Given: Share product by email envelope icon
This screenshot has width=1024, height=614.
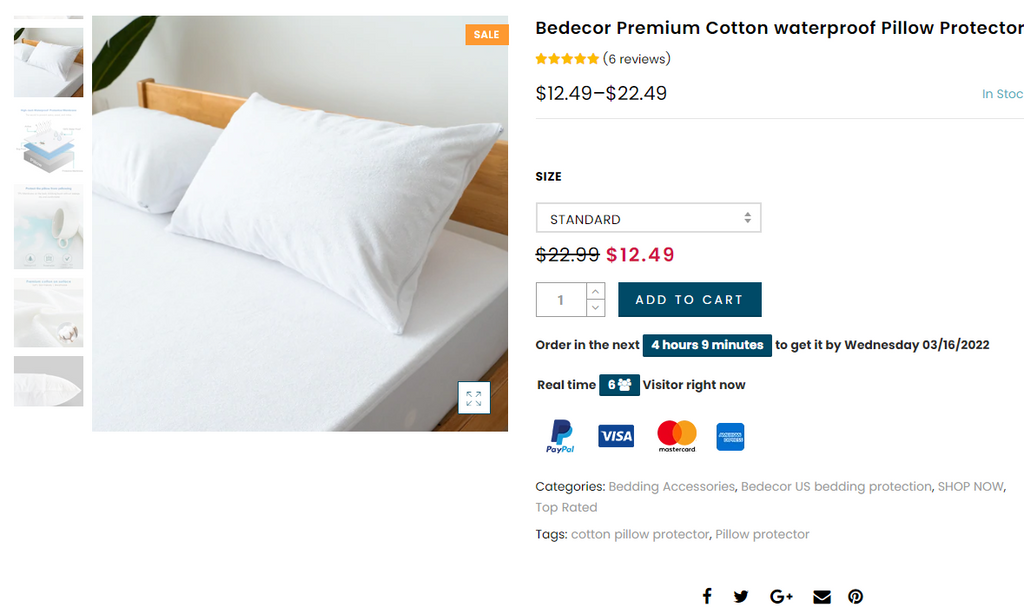Looking at the screenshot, I should click(822, 596).
